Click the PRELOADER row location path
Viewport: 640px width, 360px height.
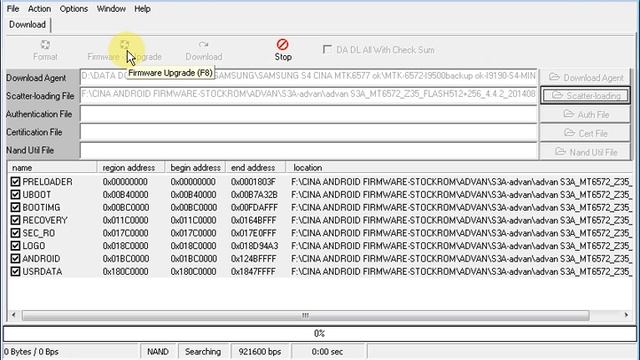(461, 182)
